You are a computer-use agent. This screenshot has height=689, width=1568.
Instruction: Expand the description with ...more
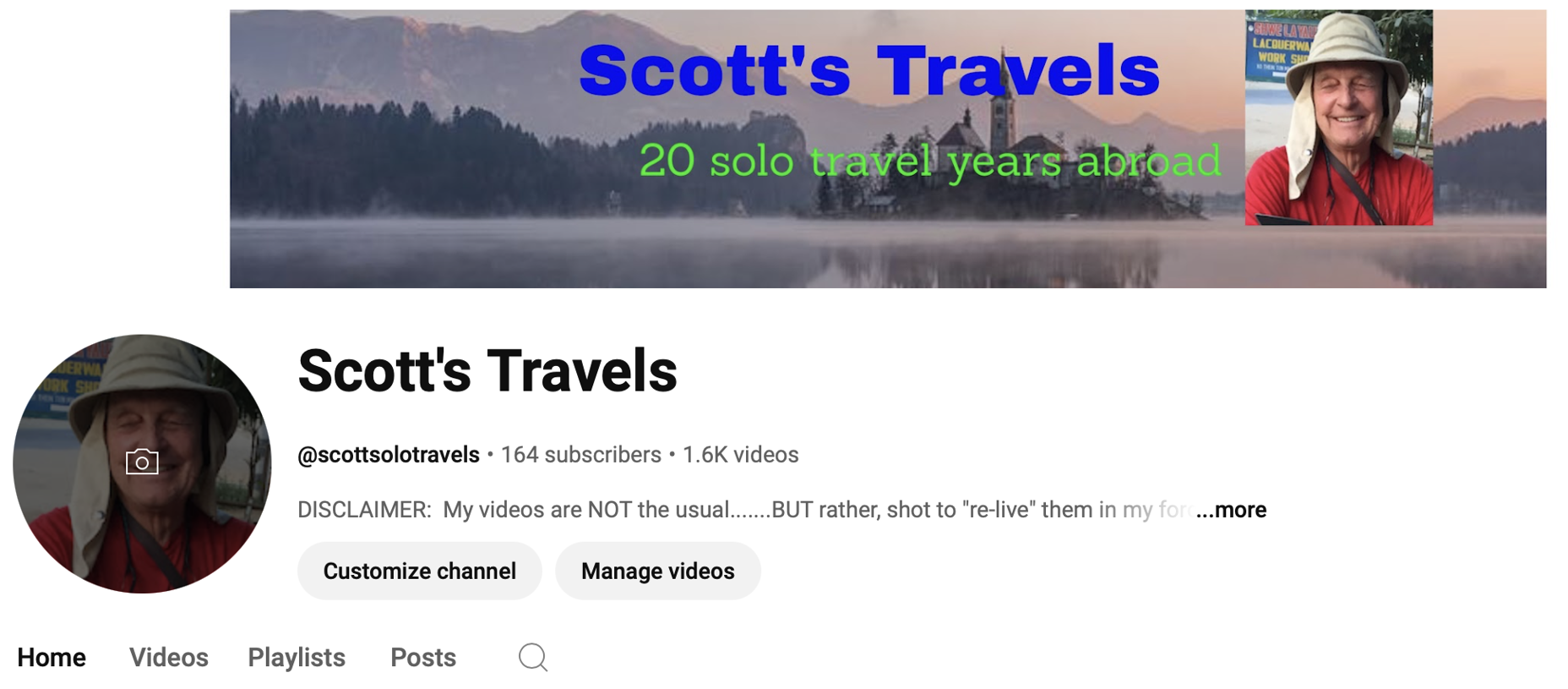coord(1231,510)
